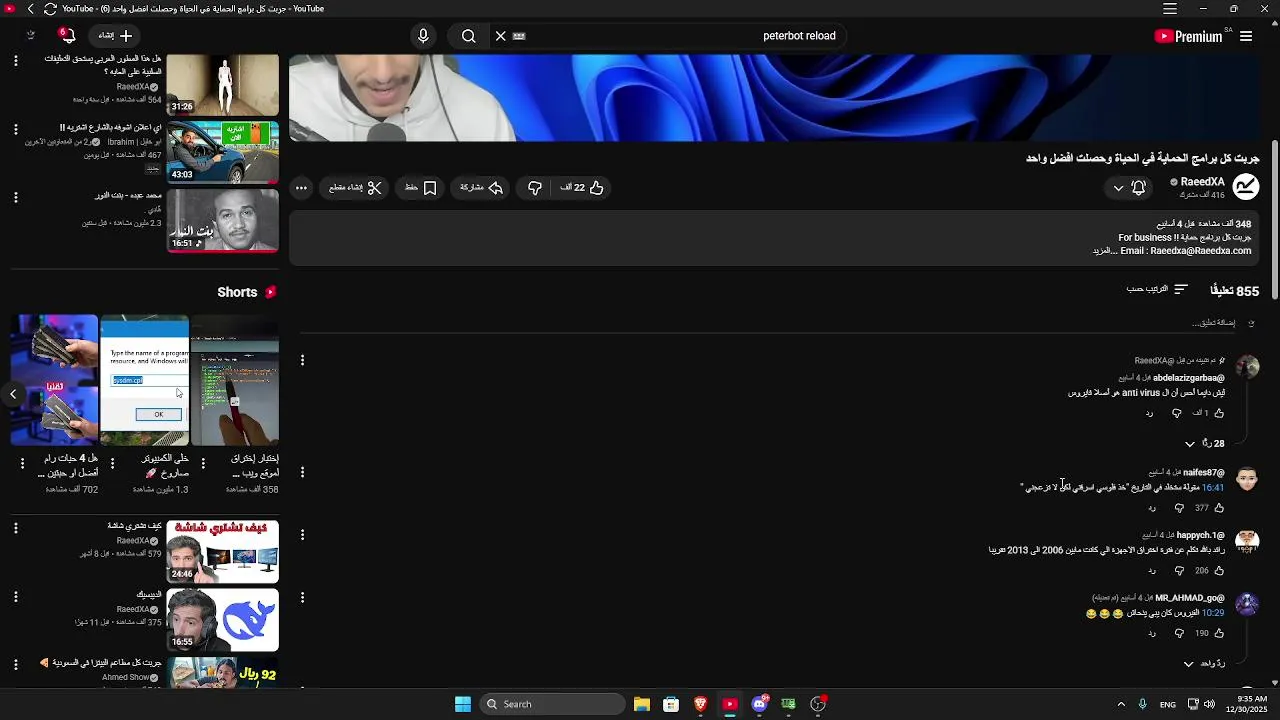This screenshot has width=1280, height=720.
Task: Open the app window menu lines in the title bar
Action: click(1170, 9)
